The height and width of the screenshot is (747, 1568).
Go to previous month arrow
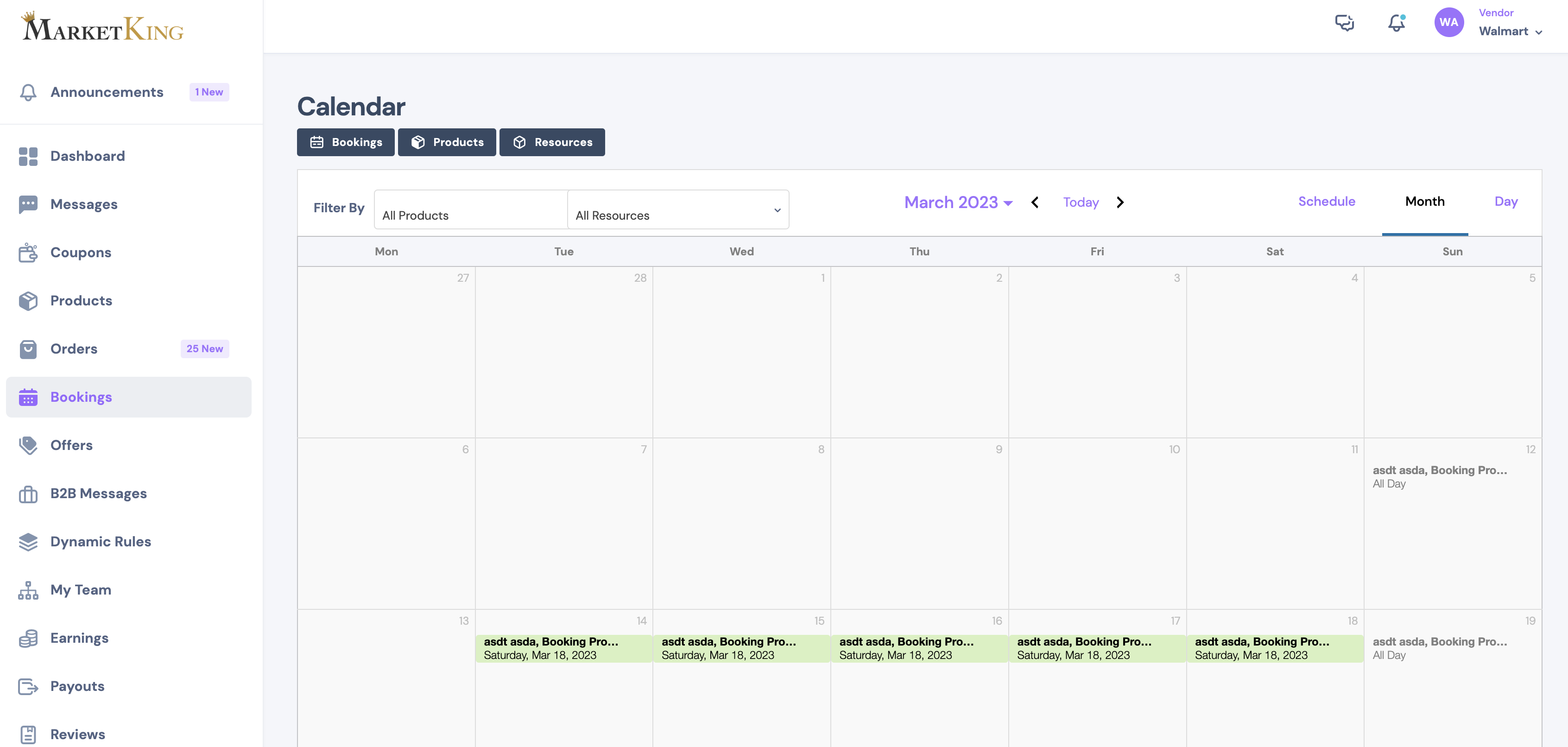tap(1035, 202)
